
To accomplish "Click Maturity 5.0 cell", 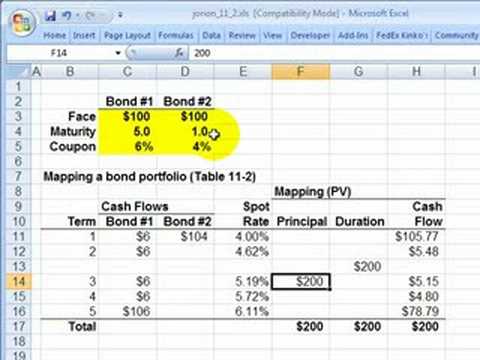I will (x=127, y=131).
